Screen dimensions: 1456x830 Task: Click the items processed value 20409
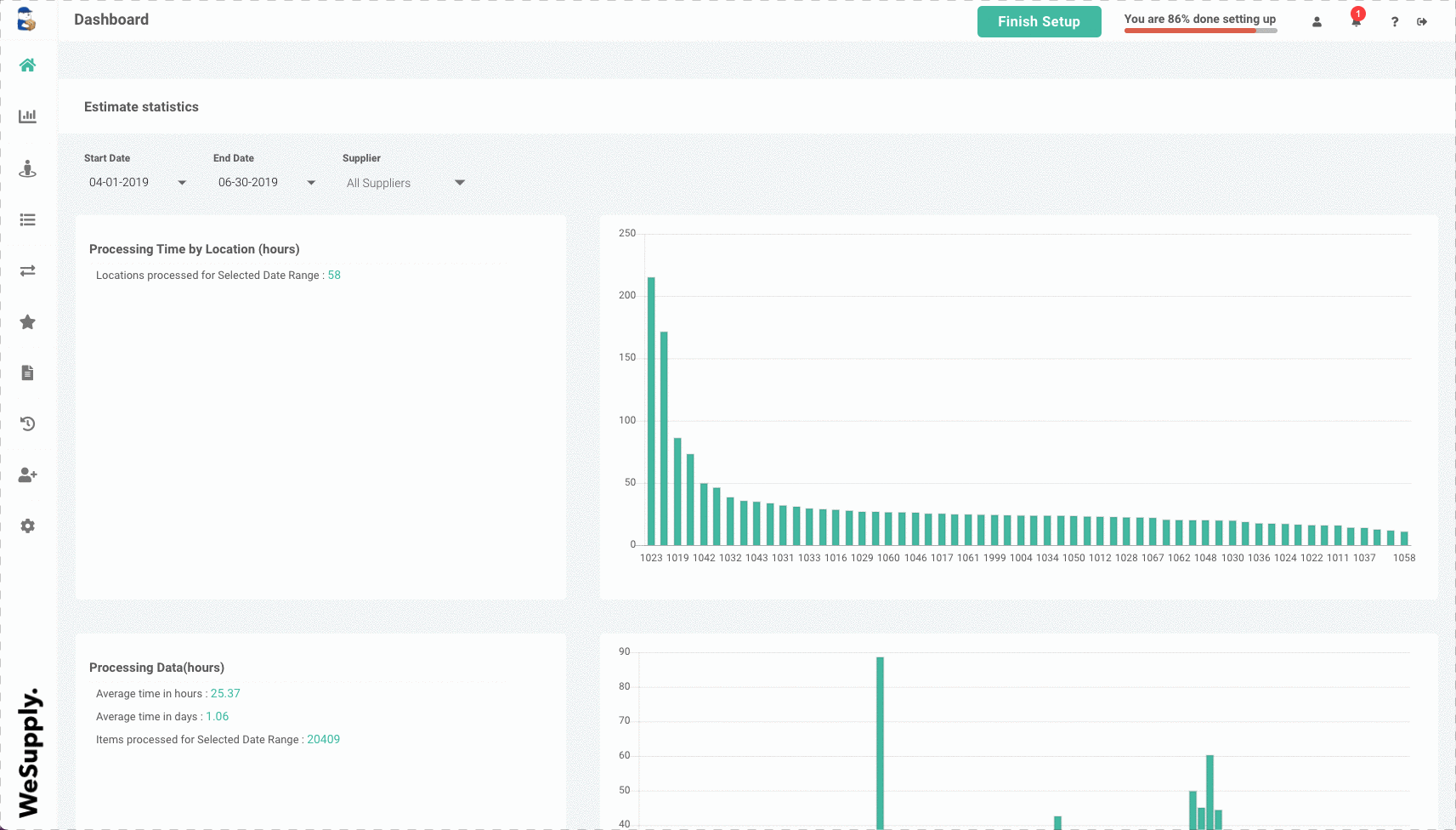click(x=323, y=739)
